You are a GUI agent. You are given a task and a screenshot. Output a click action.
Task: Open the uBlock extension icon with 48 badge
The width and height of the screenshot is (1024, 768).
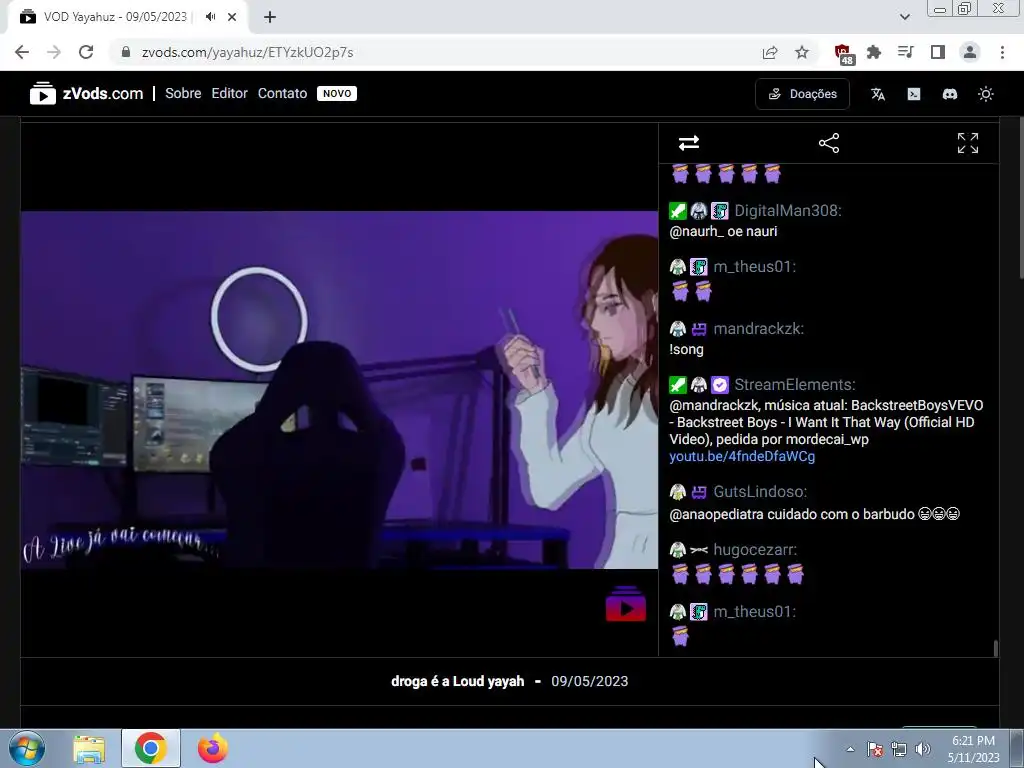pyautogui.click(x=843, y=53)
